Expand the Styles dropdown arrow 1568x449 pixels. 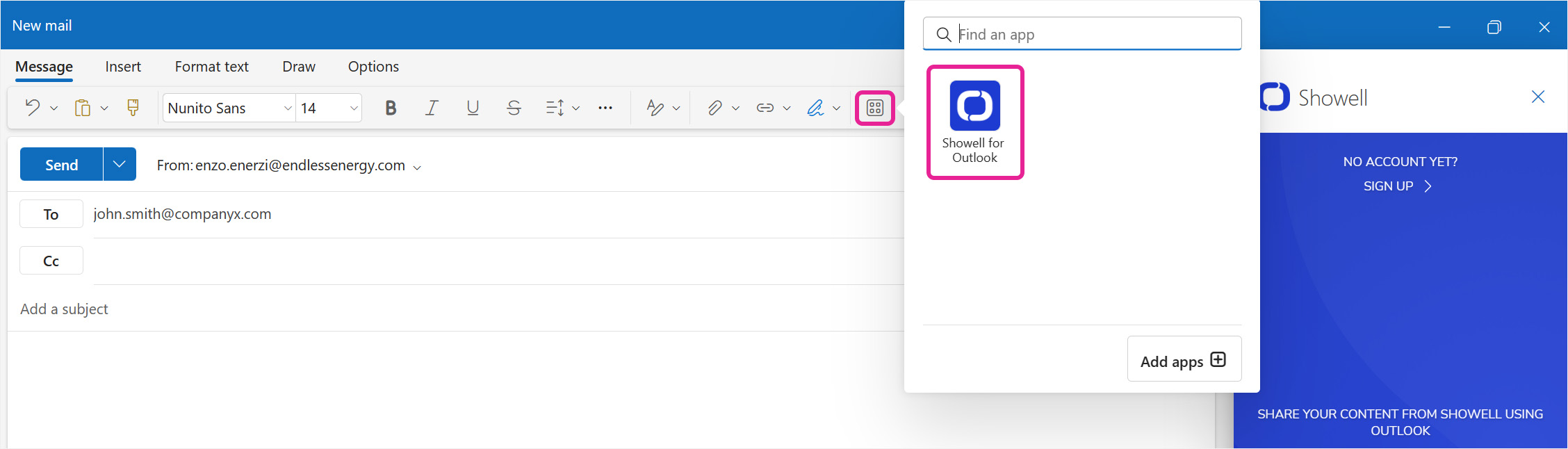(676, 108)
